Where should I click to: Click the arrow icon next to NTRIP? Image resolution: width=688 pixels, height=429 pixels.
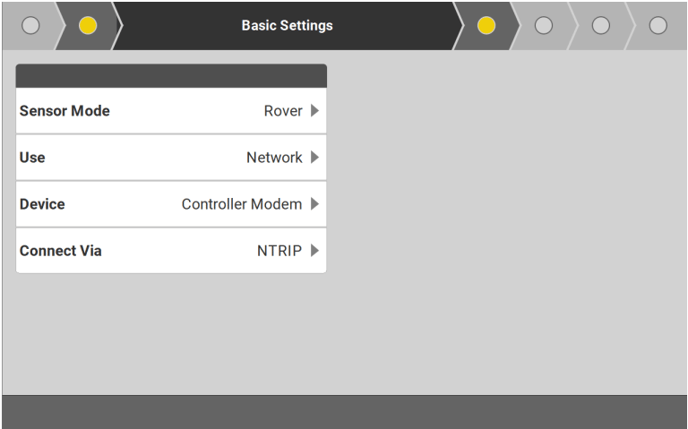pos(315,250)
